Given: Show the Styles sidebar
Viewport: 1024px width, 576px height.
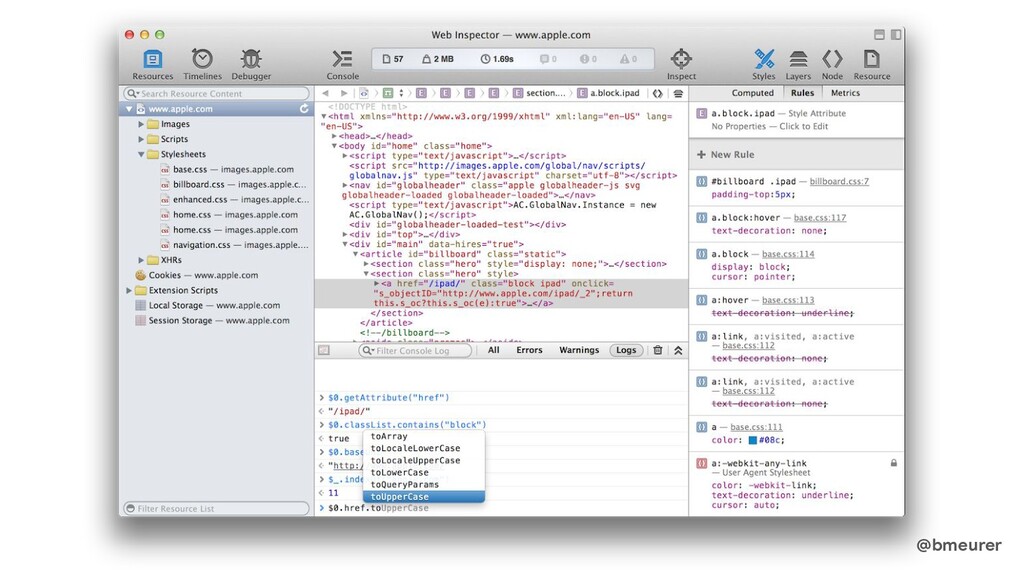Looking at the screenshot, I should [x=763, y=65].
